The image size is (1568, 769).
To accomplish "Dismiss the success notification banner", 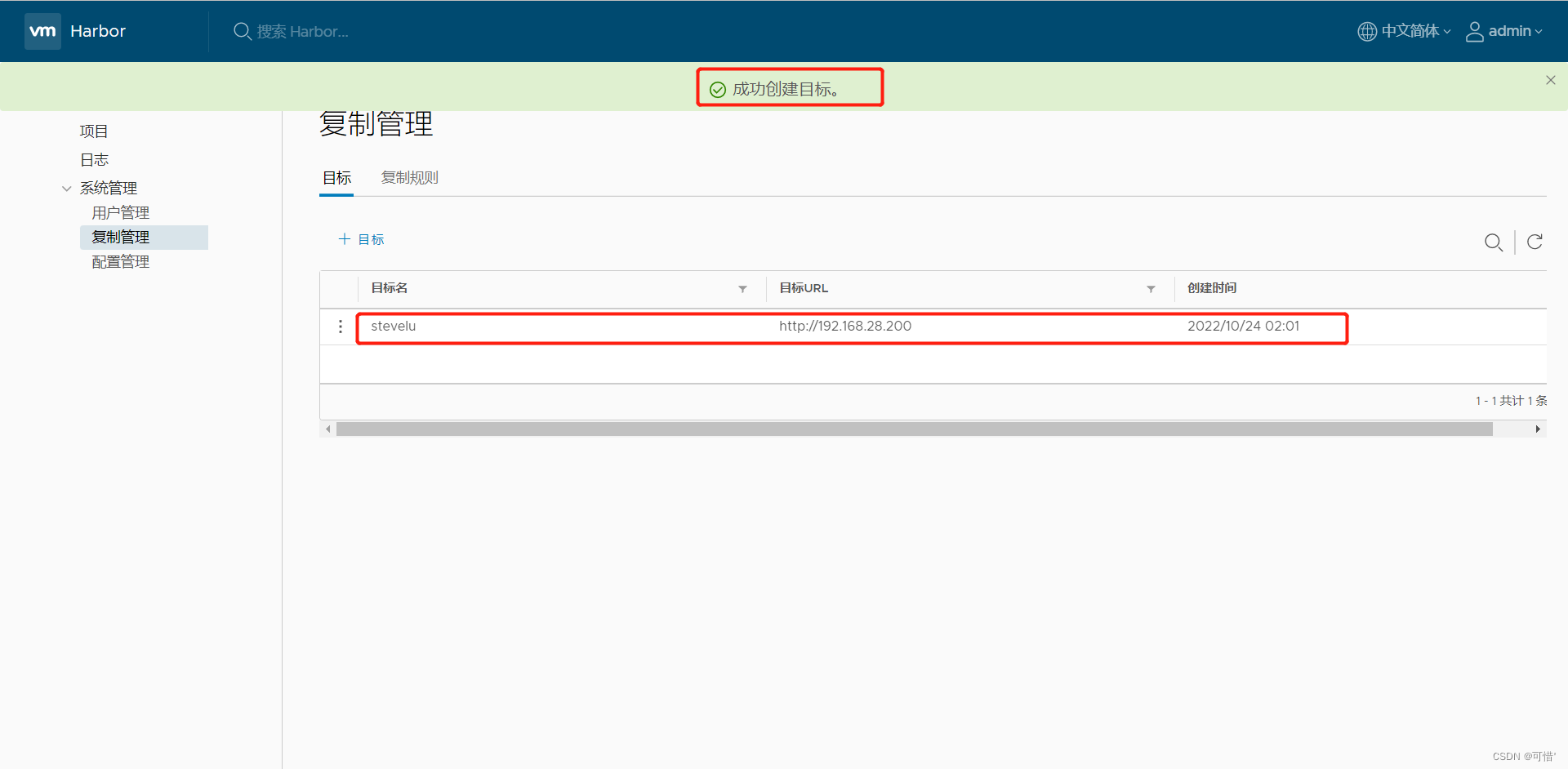I will (x=1550, y=80).
